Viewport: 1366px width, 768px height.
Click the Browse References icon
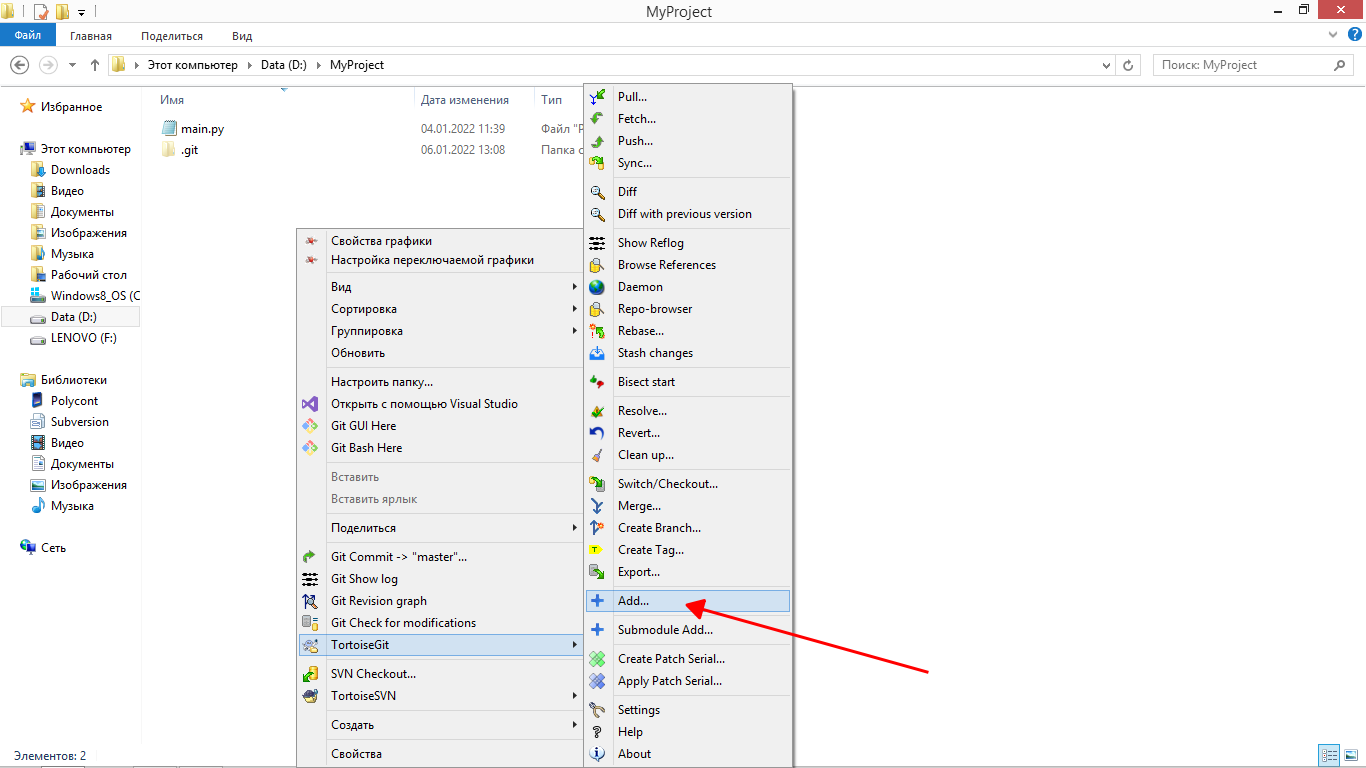click(598, 265)
